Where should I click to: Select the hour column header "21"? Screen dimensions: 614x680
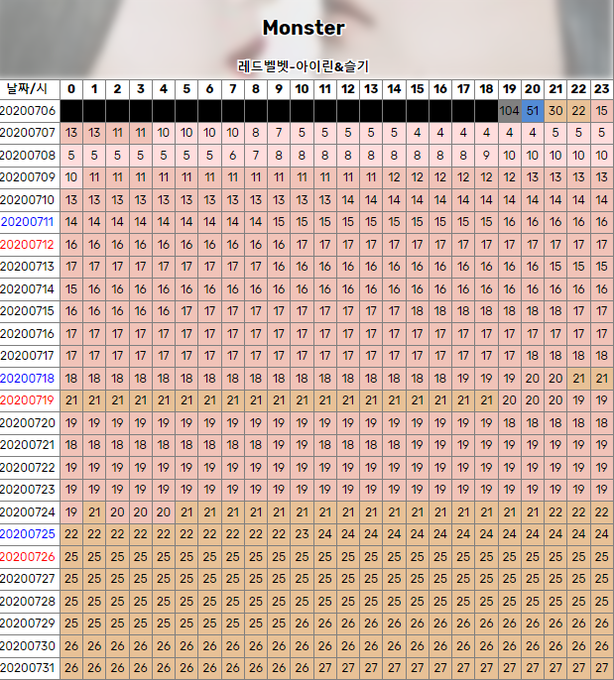(x=555, y=89)
